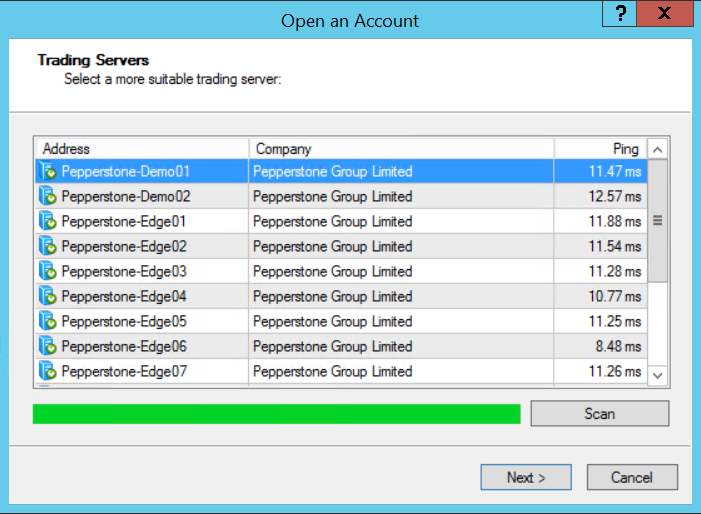Click the company cell in the Pepperstone-Edge06 row
Image resolution: width=701 pixels, height=514 pixels.
click(x=401, y=346)
